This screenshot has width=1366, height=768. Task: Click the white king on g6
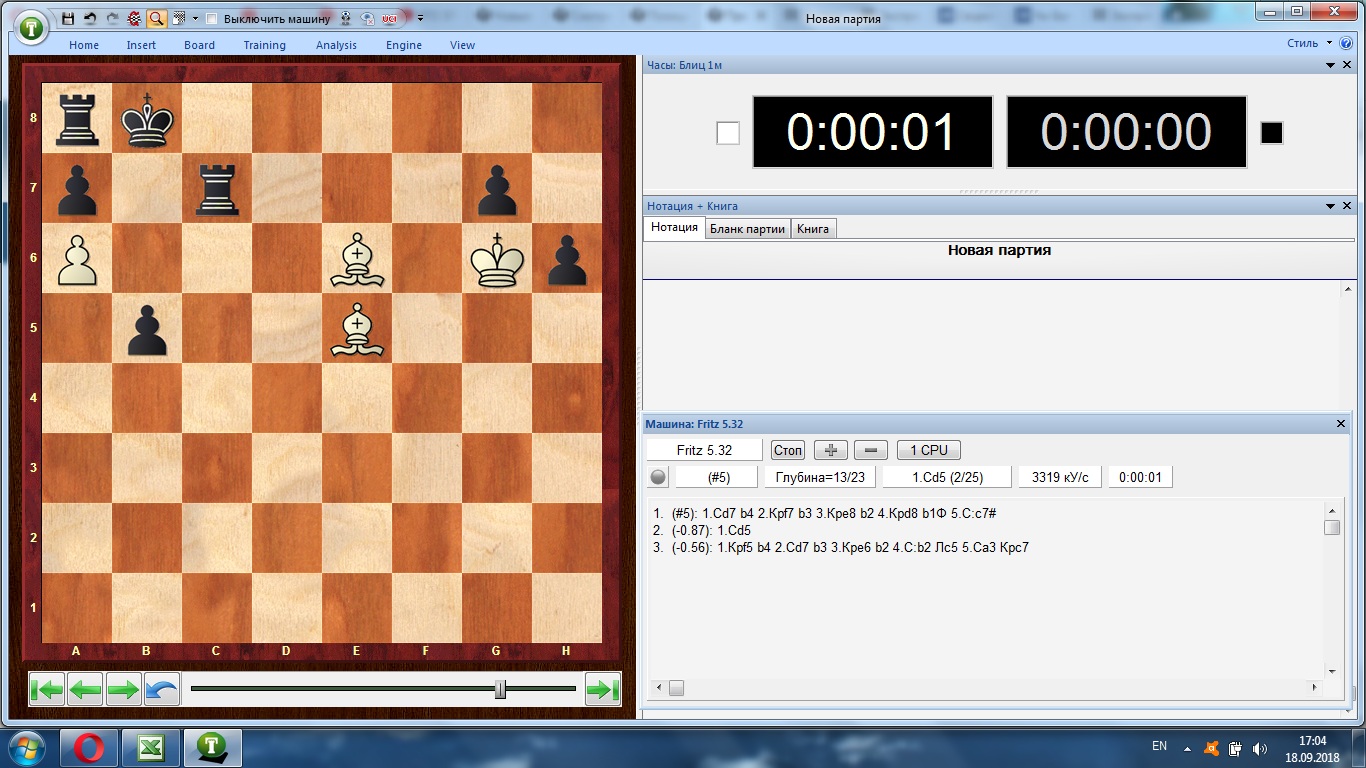click(x=497, y=258)
